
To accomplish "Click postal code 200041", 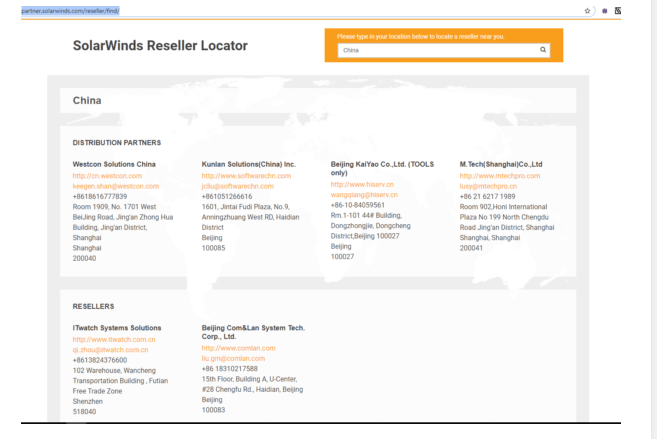I will tap(471, 248).
